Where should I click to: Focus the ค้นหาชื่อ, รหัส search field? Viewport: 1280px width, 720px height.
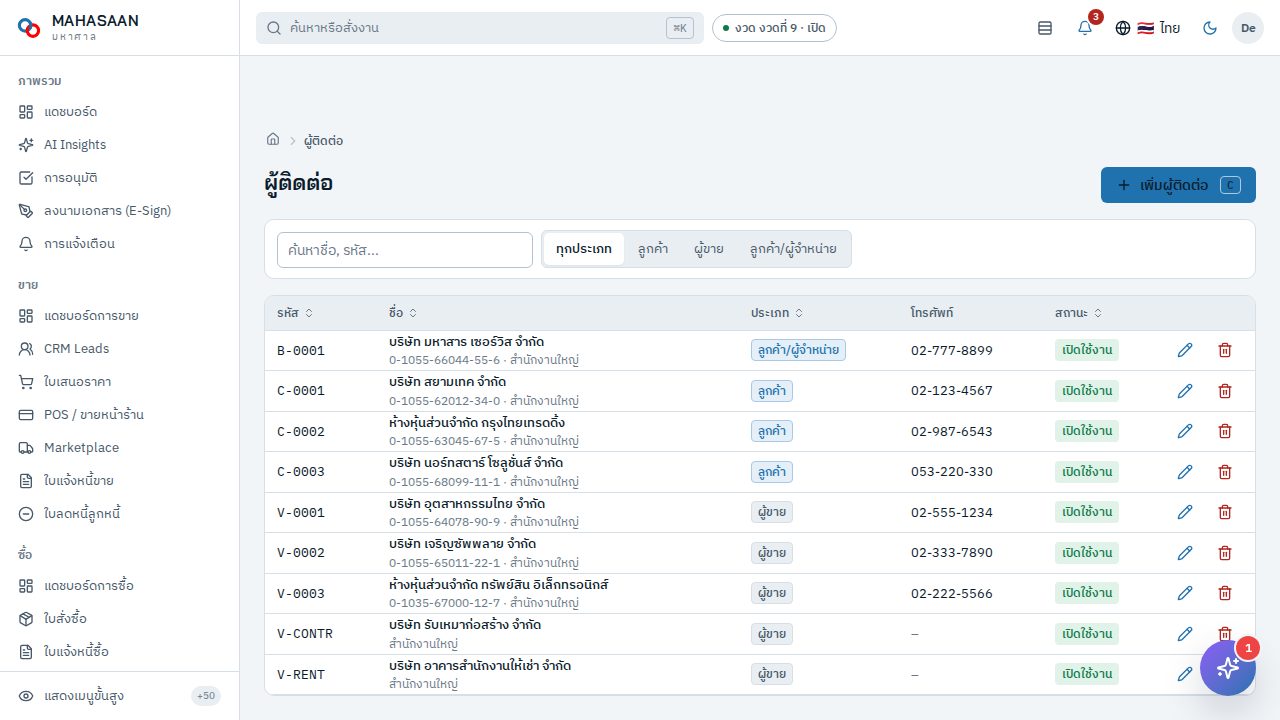point(405,250)
